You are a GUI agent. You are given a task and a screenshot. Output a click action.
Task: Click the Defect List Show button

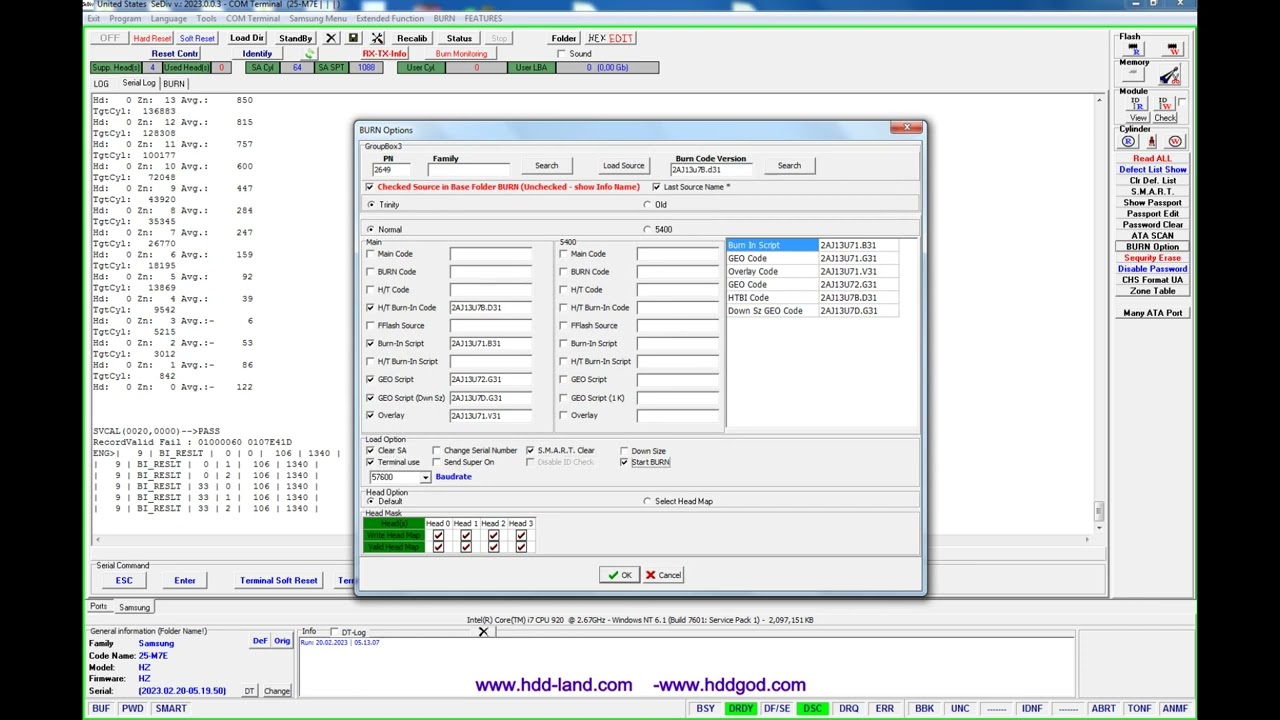point(1152,170)
